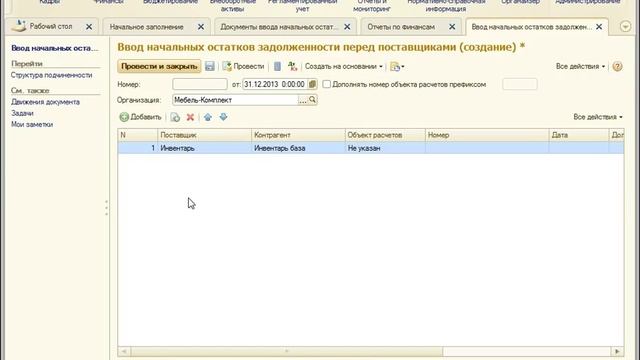The image size is (640, 360).
Task: Click the floppy disk save icon
Action: click(209, 66)
